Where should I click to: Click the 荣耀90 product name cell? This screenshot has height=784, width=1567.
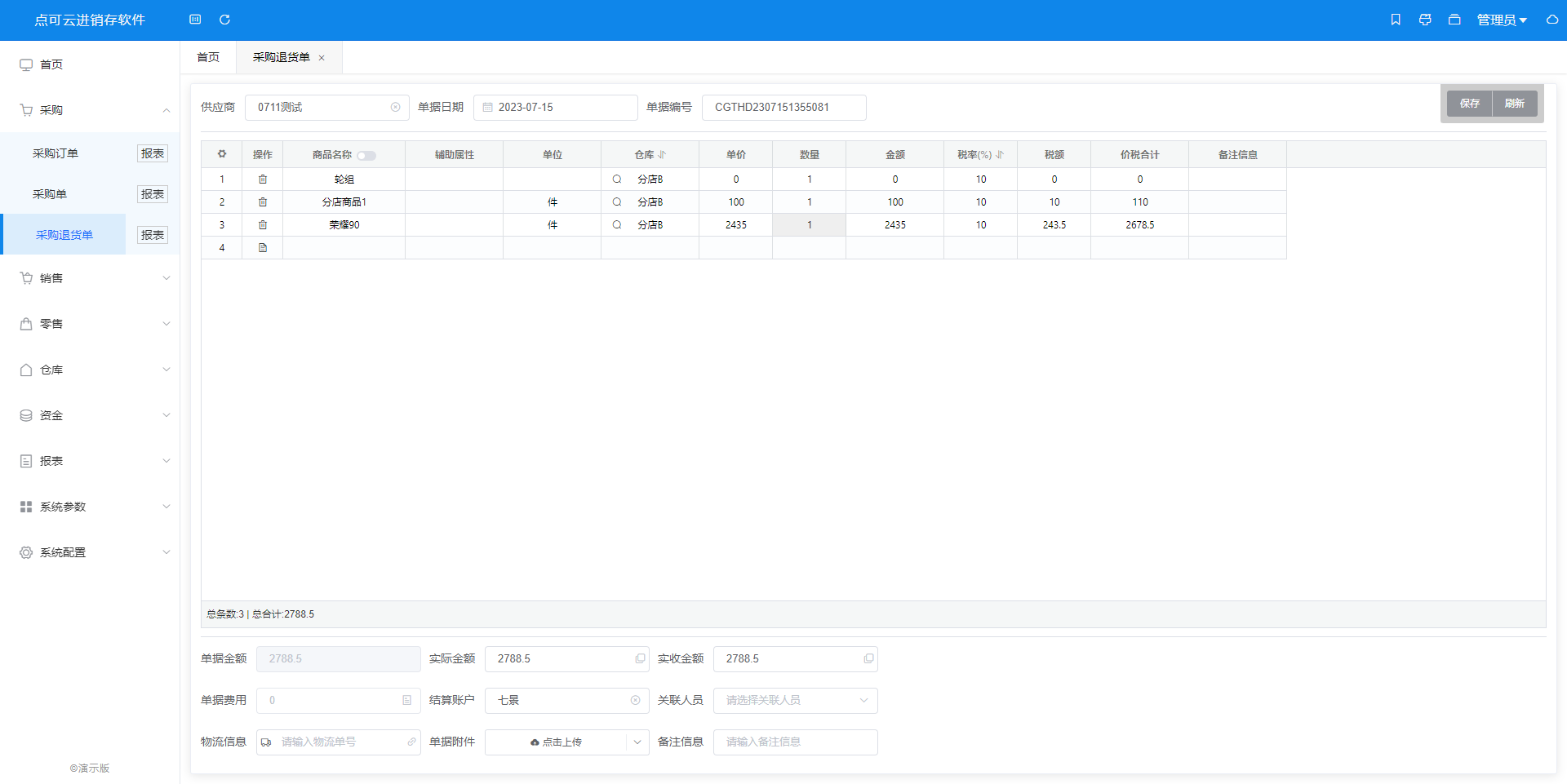(344, 225)
